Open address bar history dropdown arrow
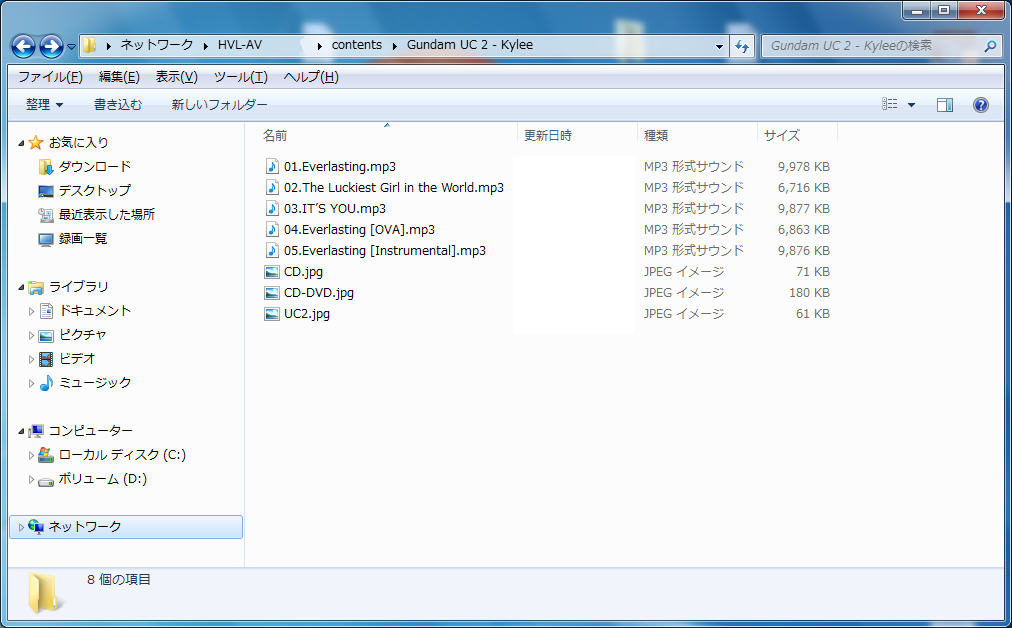 tap(719, 46)
